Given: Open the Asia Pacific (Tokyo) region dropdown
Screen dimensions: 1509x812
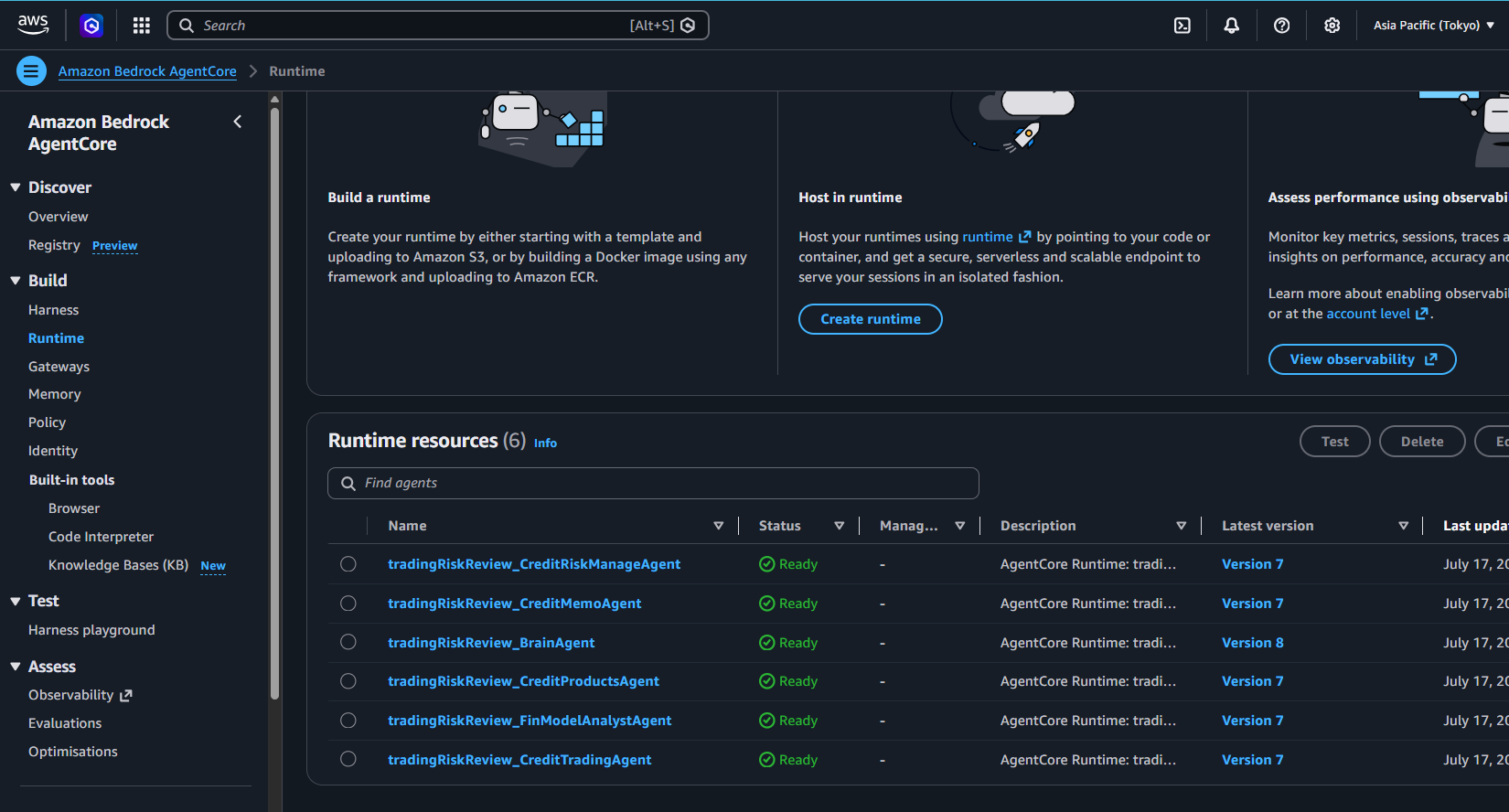Looking at the screenshot, I should pyautogui.click(x=1433, y=26).
